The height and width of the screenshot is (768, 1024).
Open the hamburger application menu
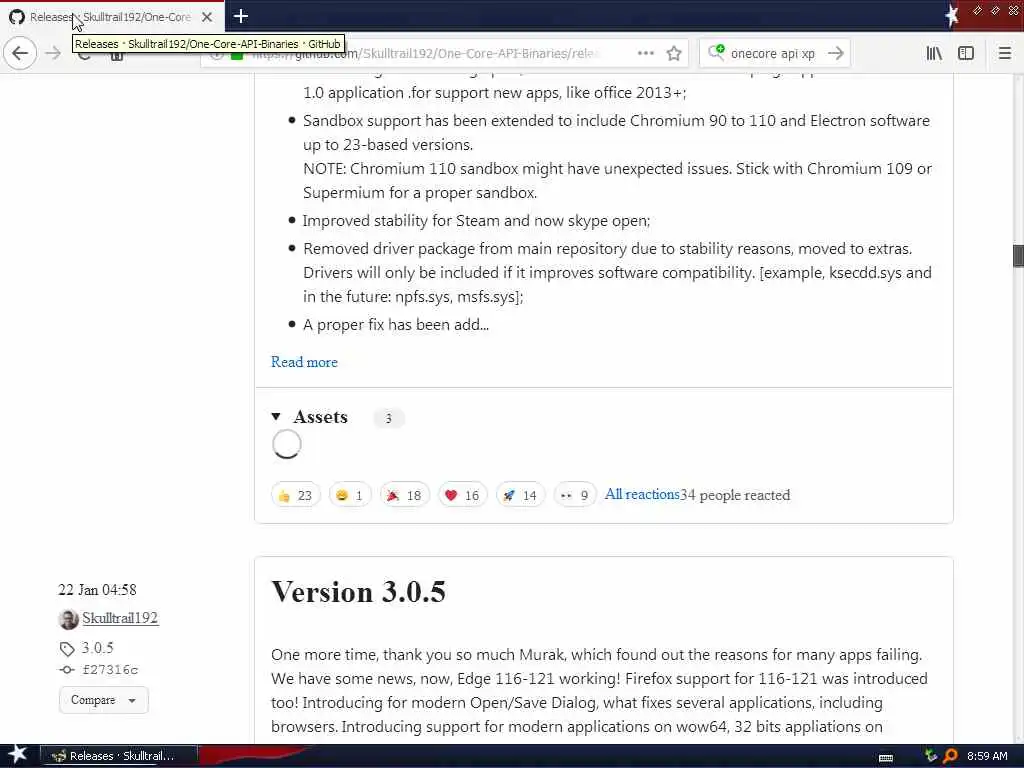(1004, 53)
